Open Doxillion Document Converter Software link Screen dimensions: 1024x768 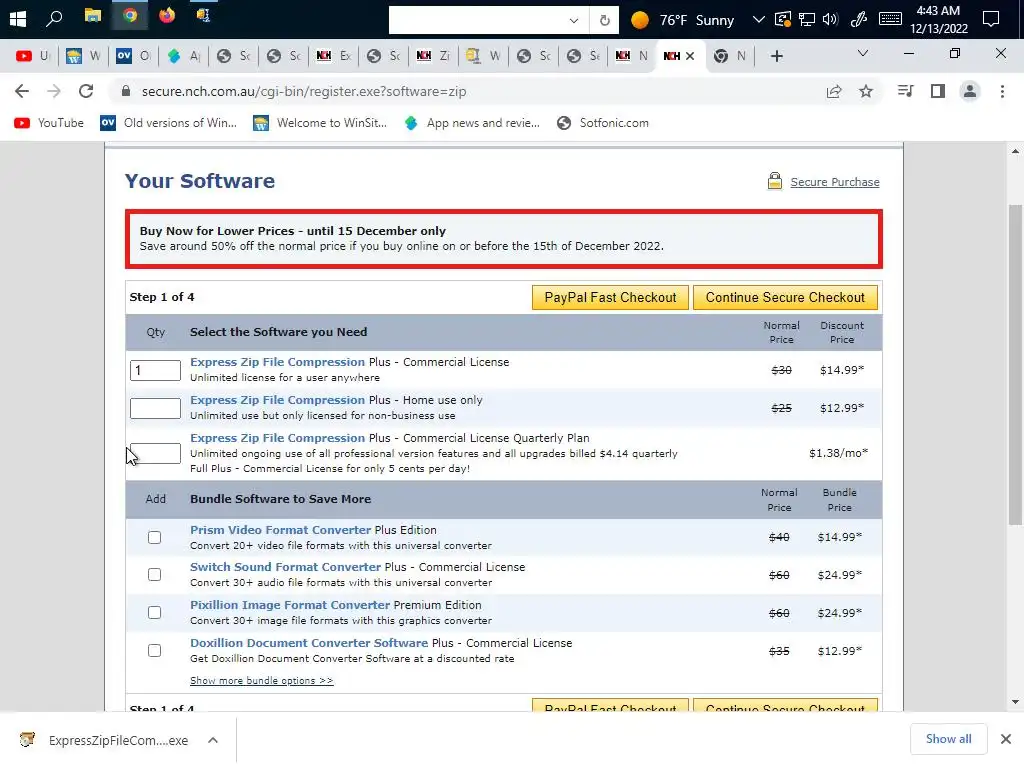(x=309, y=643)
